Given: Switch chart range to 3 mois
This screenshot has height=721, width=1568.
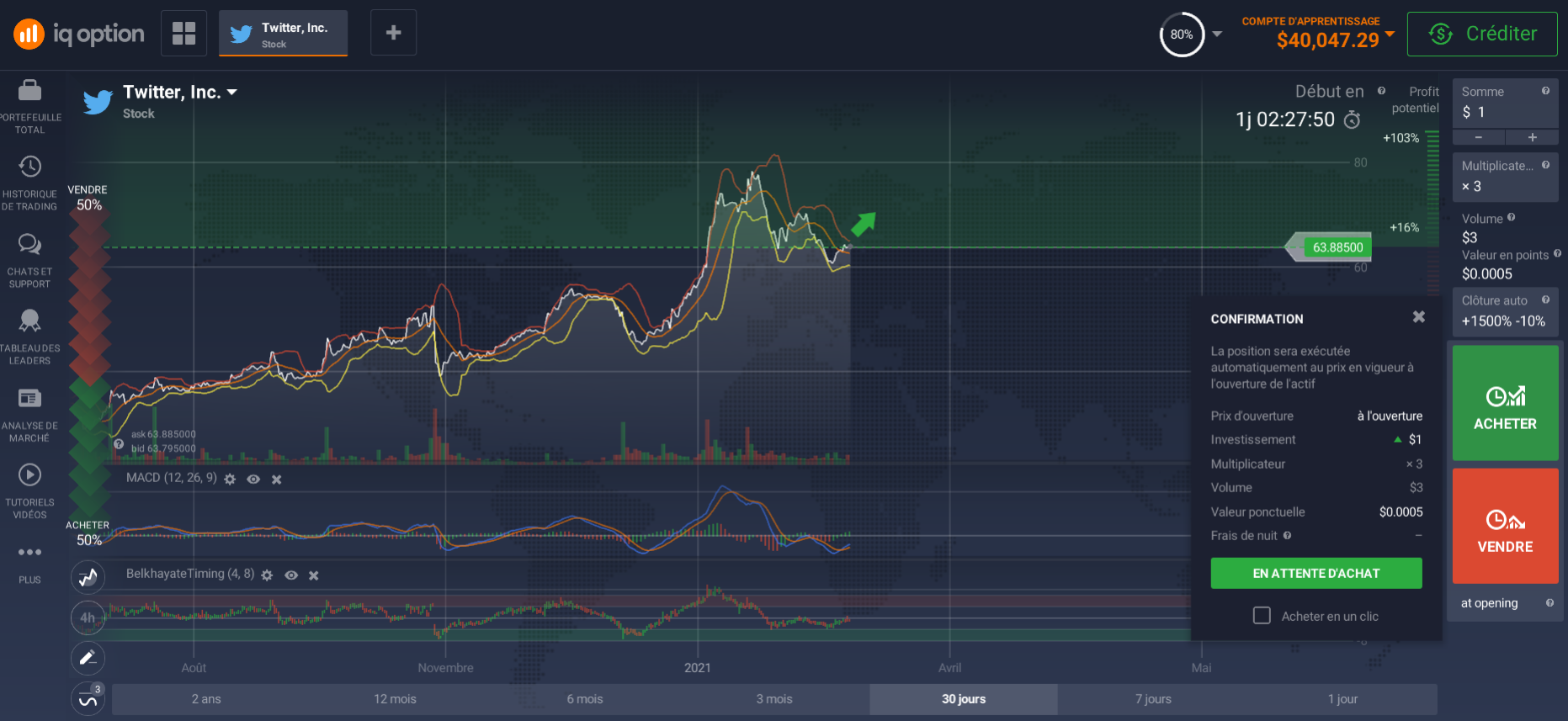Looking at the screenshot, I should (x=774, y=699).
